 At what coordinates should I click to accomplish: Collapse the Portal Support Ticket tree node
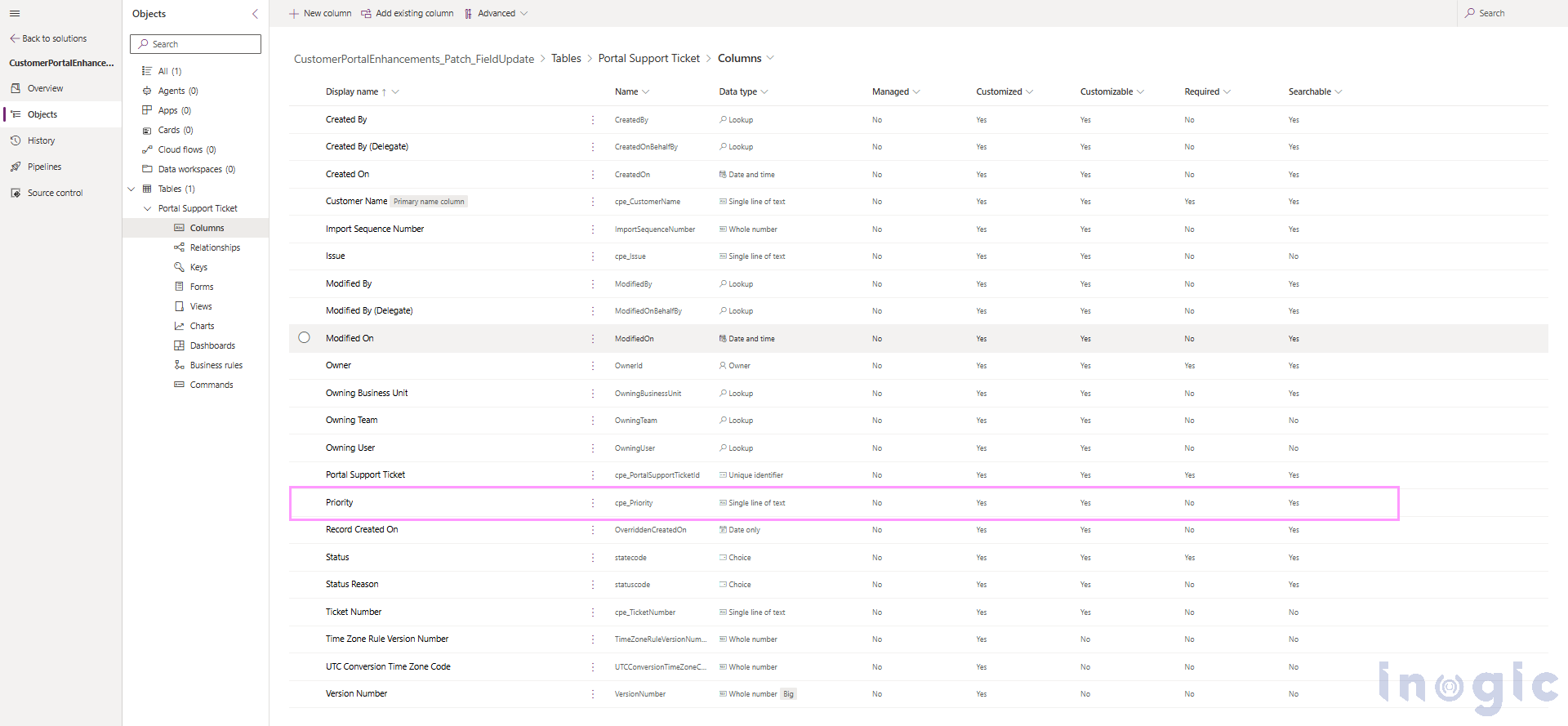[147, 208]
